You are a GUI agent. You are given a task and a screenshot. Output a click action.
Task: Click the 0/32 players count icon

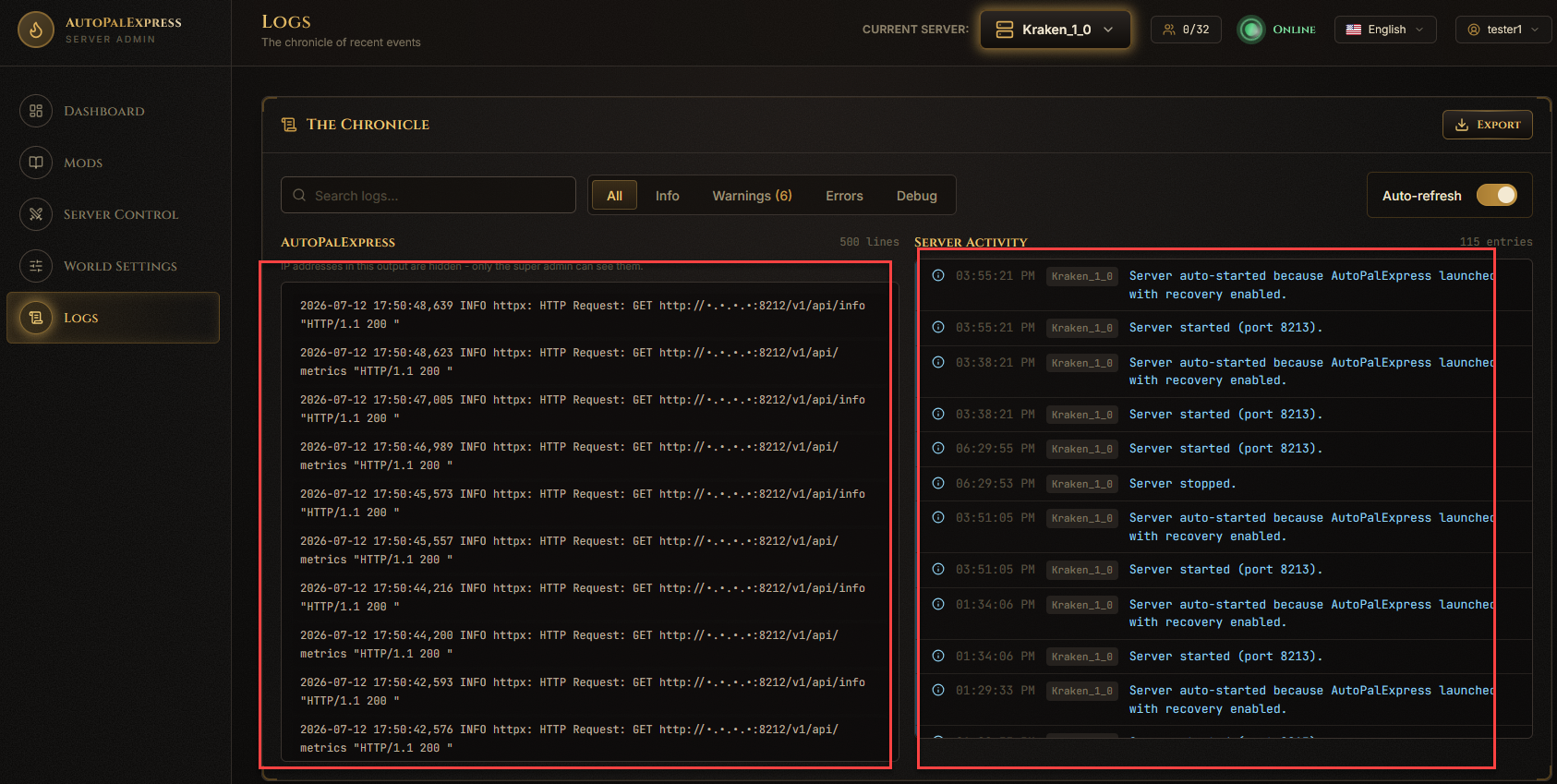click(1169, 30)
